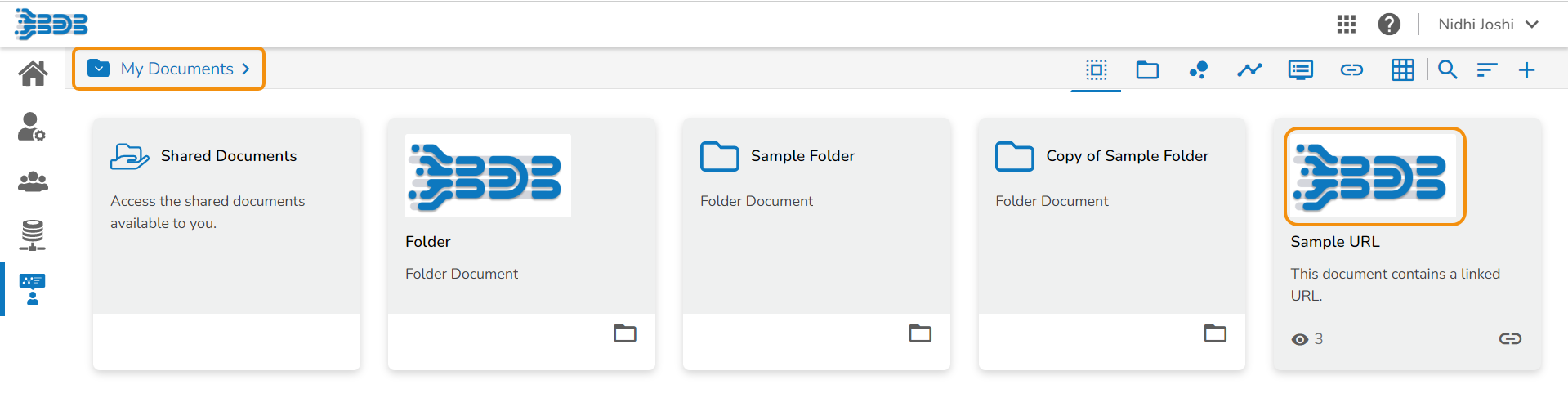
Task: Click My Documents breadcrumb
Action: 176,69
